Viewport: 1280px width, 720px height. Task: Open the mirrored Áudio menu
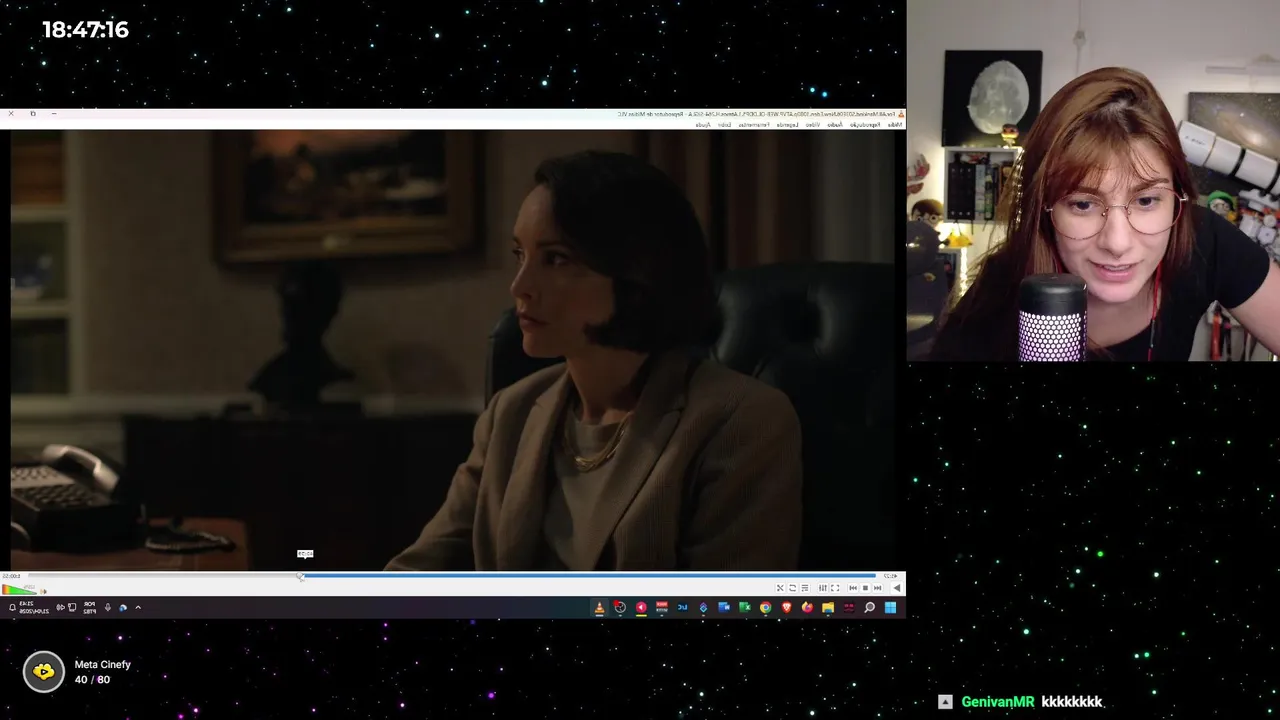point(835,124)
